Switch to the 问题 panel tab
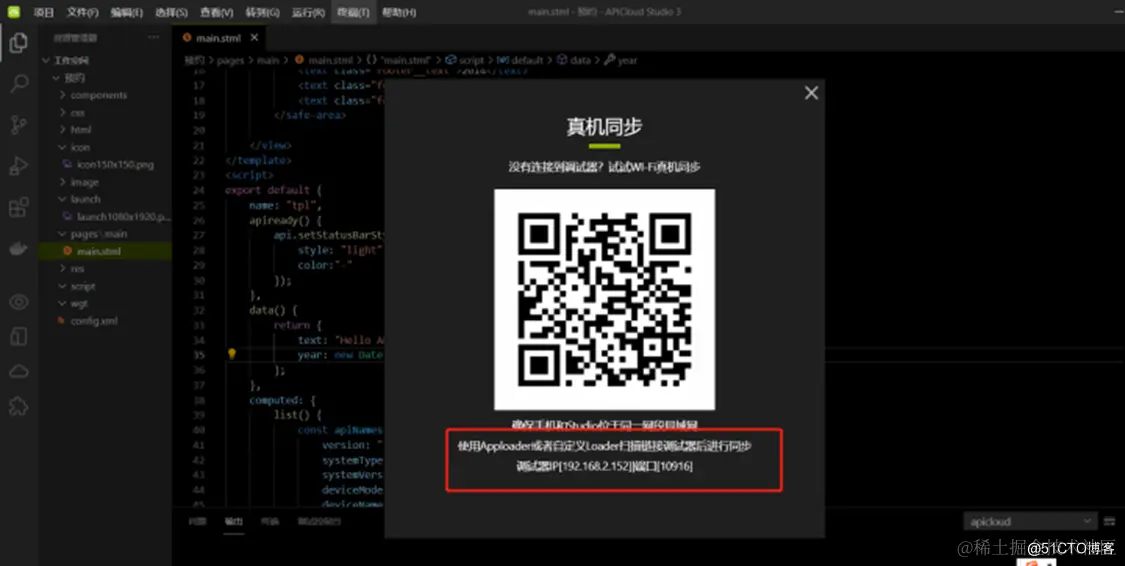The width and height of the screenshot is (1125, 566). click(x=197, y=522)
